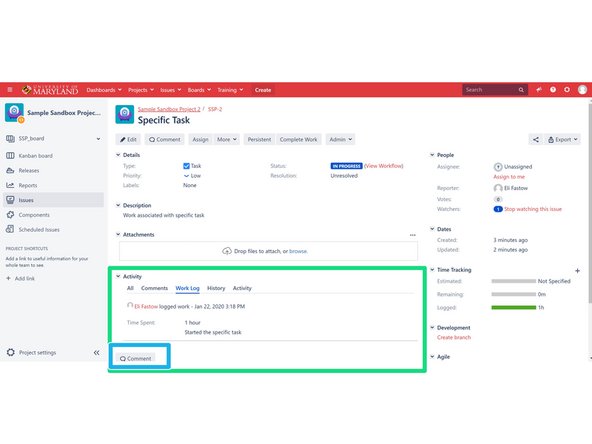592x444 pixels.
Task: Open the Scheduled Issues icon
Action: point(10,230)
